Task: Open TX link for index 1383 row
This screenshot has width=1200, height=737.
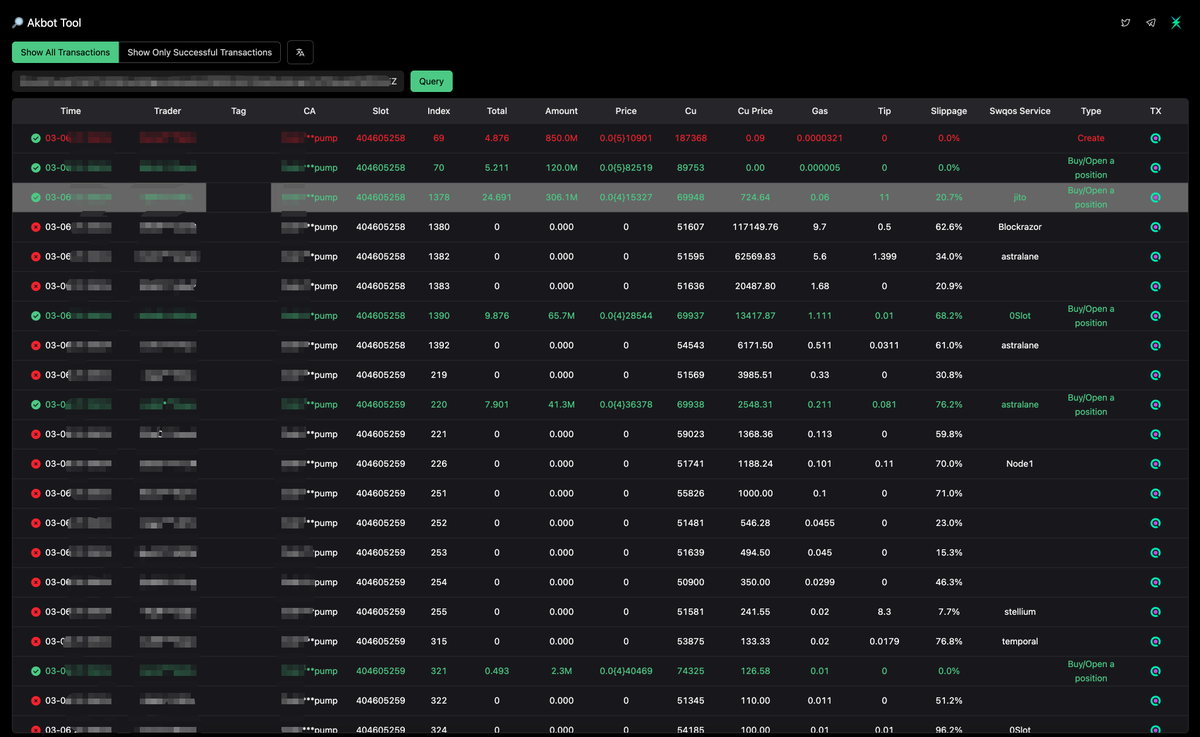Action: (1155, 286)
